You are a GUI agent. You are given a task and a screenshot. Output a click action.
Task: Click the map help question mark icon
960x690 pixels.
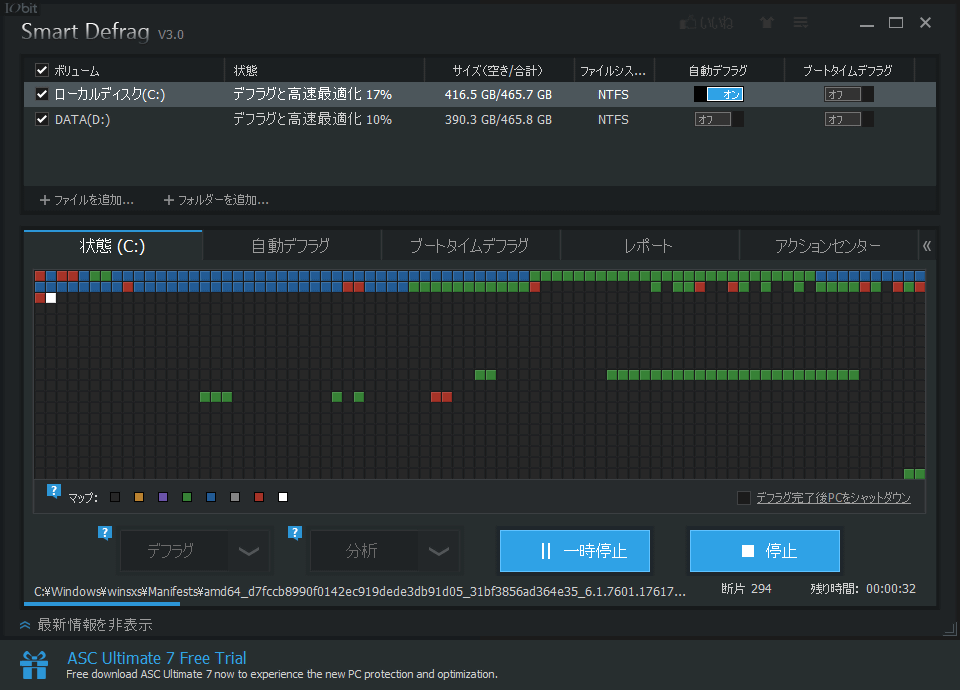pyautogui.click(x=54, y=491)
